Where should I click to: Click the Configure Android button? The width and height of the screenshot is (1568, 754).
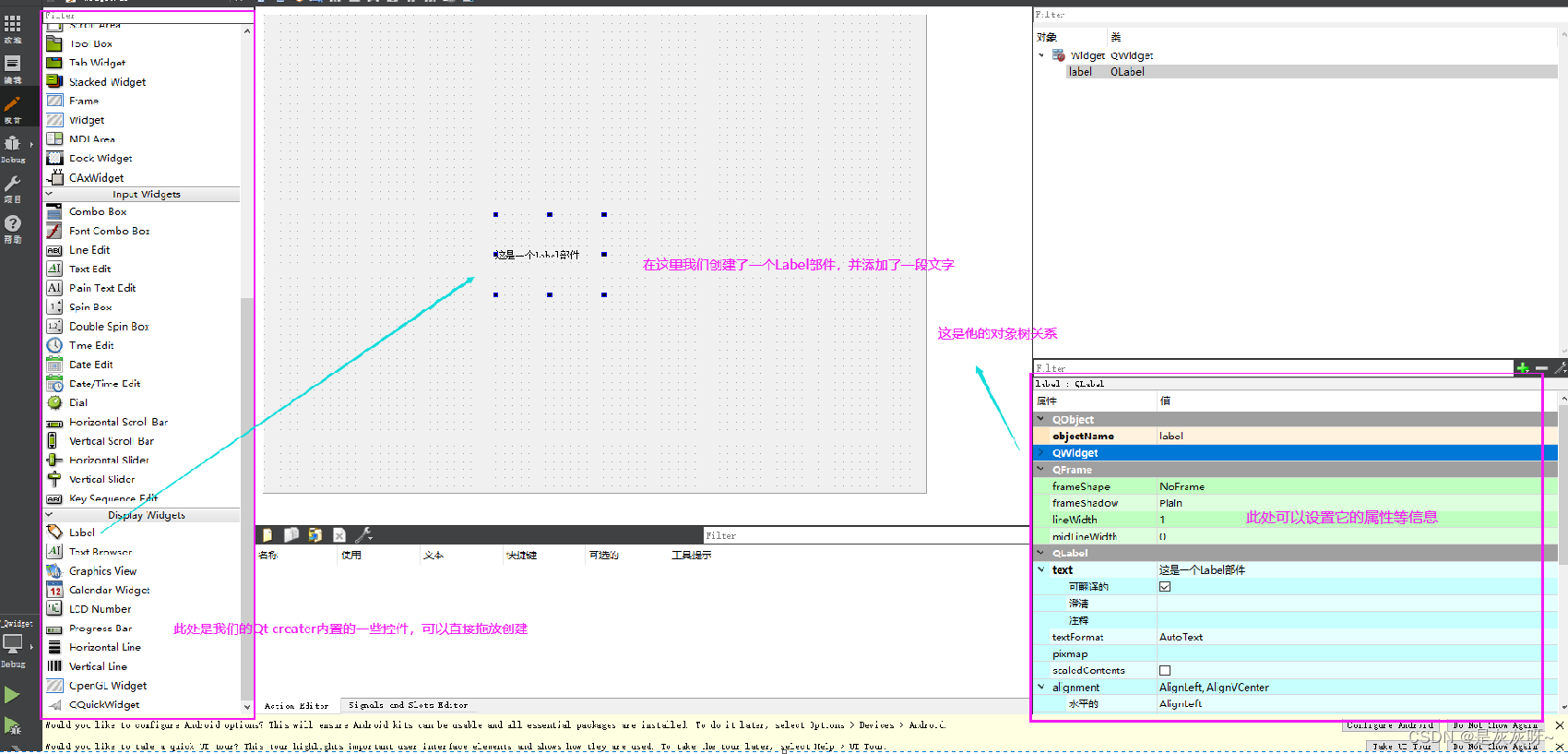click(1390, 725)
